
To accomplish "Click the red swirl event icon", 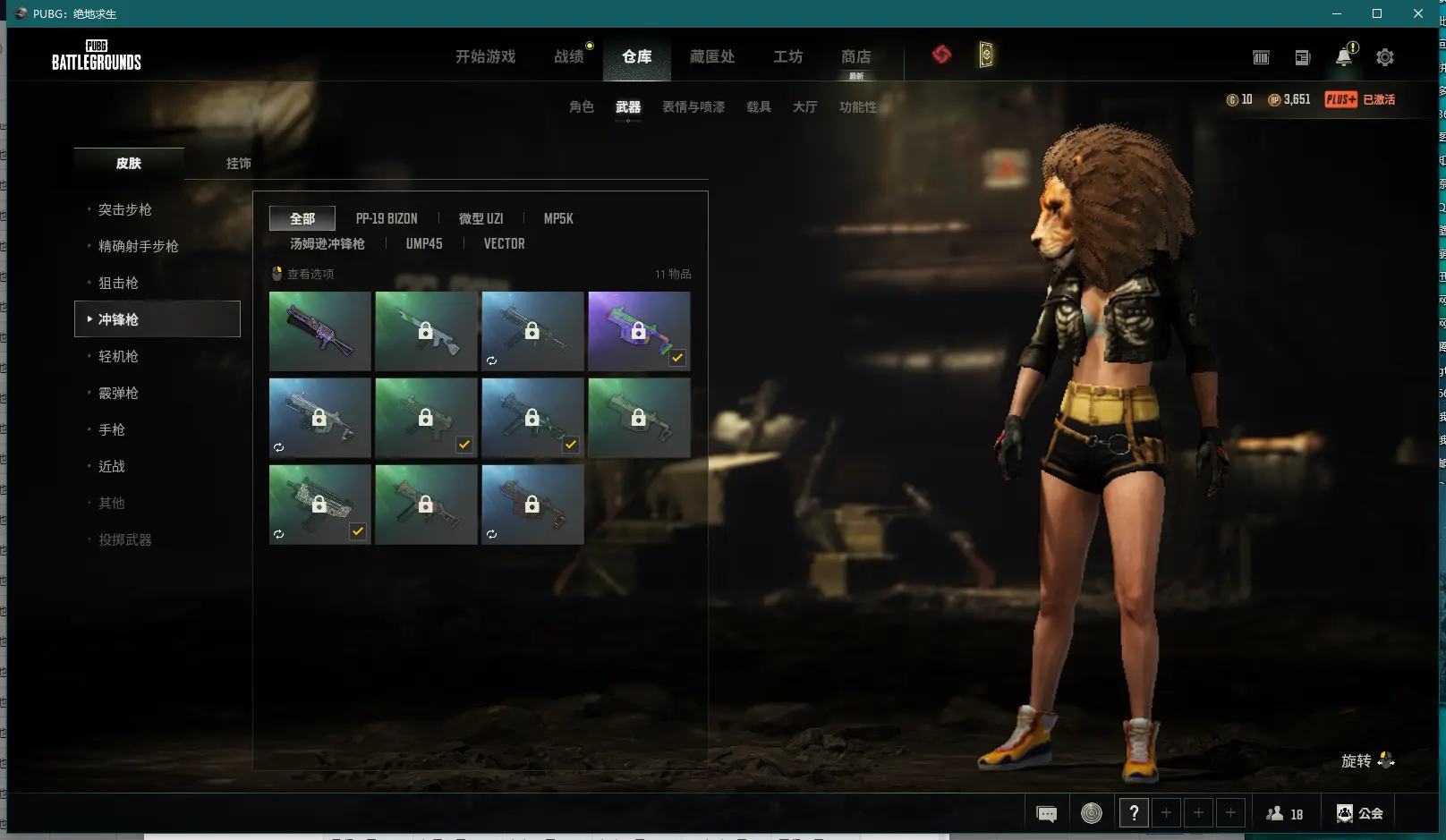I will tap(941, 55).
